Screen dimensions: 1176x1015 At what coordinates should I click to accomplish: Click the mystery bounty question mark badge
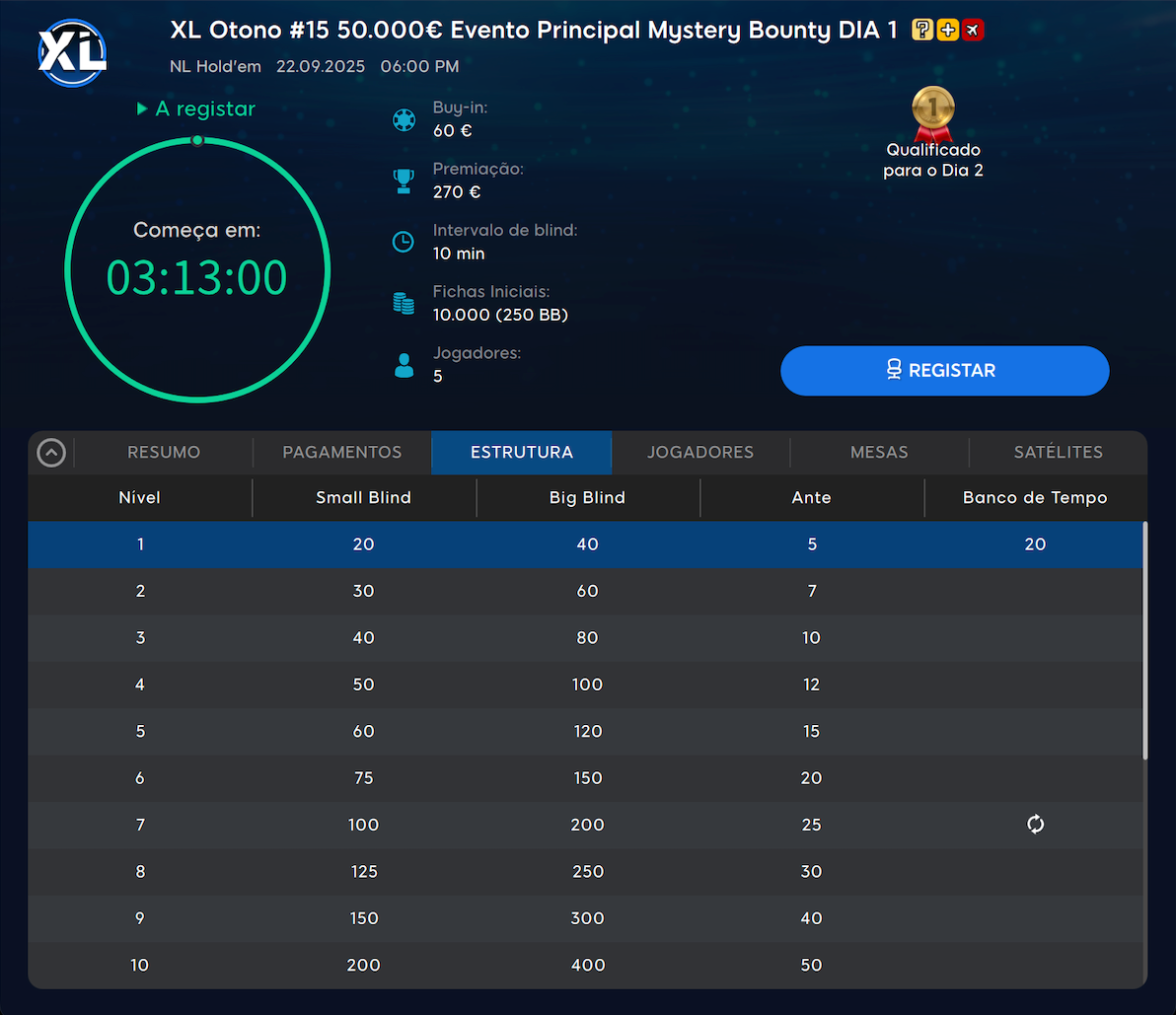922,31
